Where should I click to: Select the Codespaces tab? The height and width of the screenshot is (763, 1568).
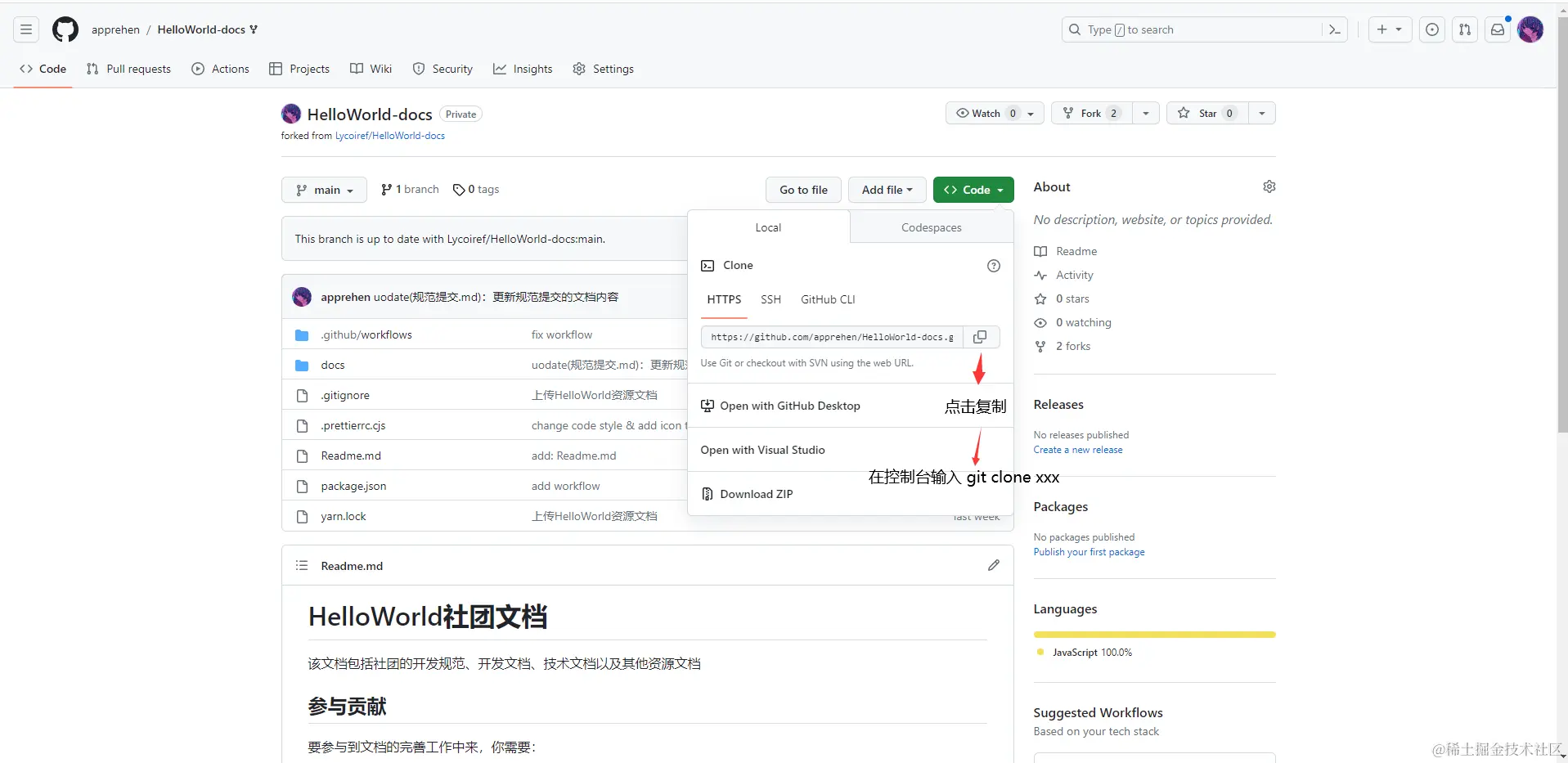click(x=932, y=227)
